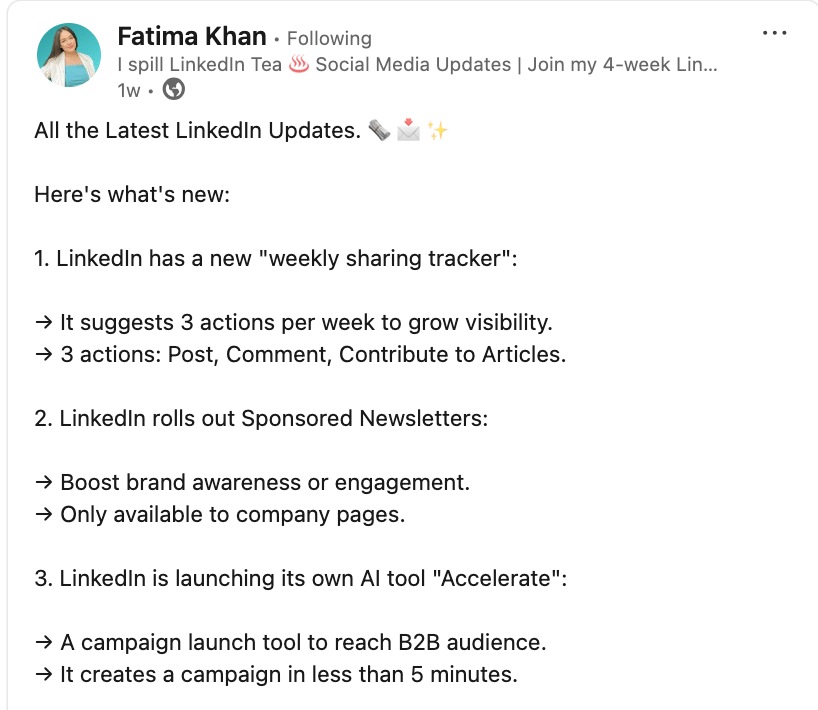Open the three-dot post options menu

coord(774,33)
